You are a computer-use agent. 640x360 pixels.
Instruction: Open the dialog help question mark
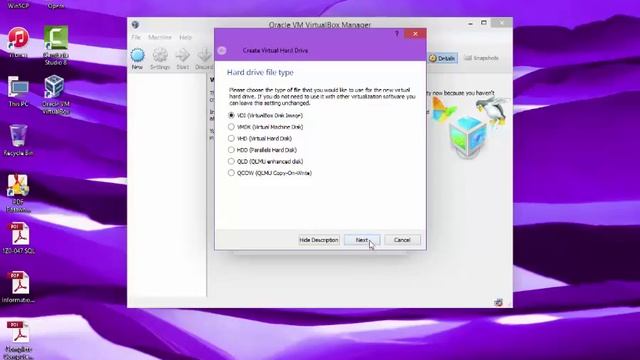396,34
